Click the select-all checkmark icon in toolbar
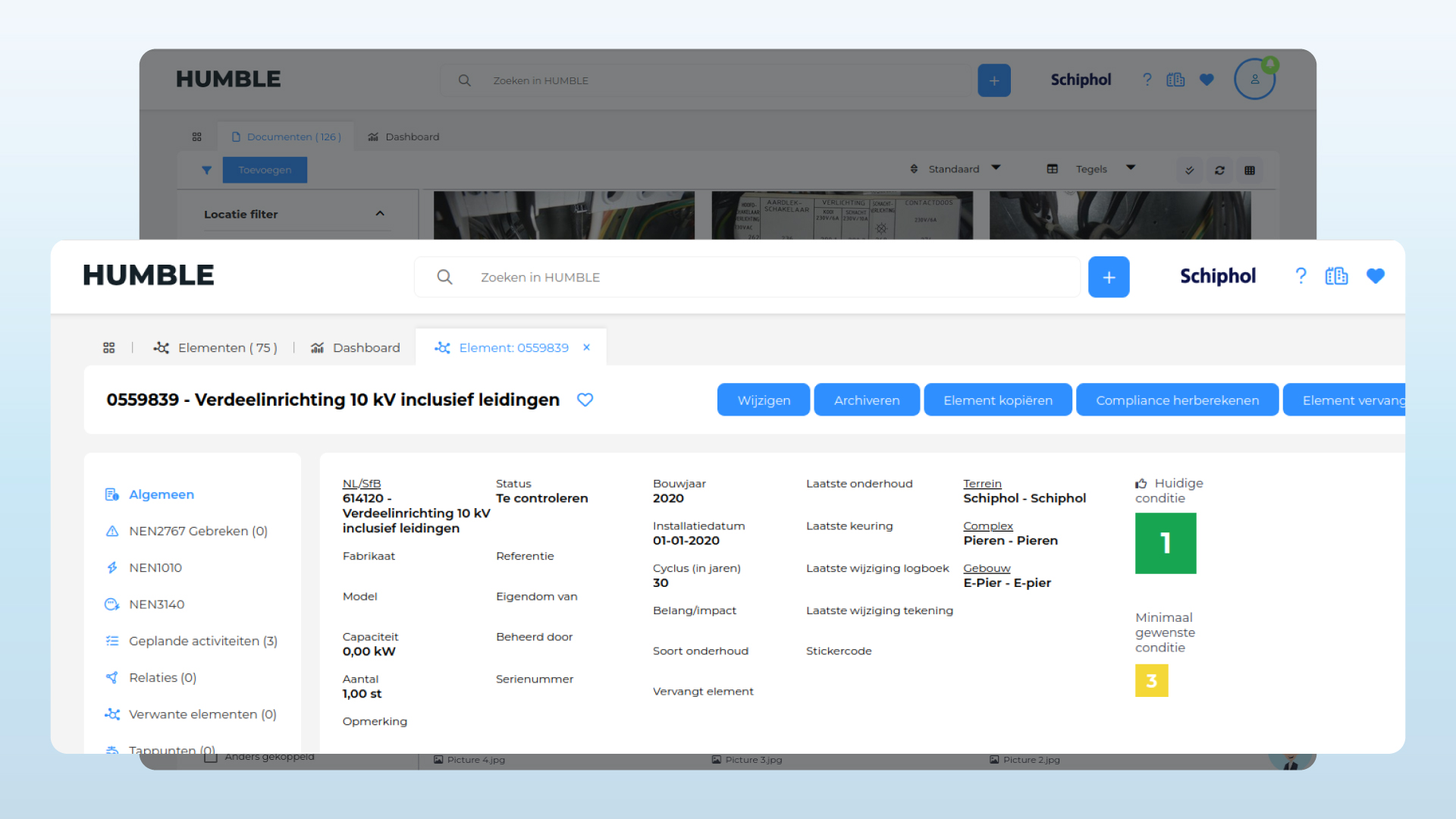This screenshot has width=1456, height=819. [x=1189, y=170]
